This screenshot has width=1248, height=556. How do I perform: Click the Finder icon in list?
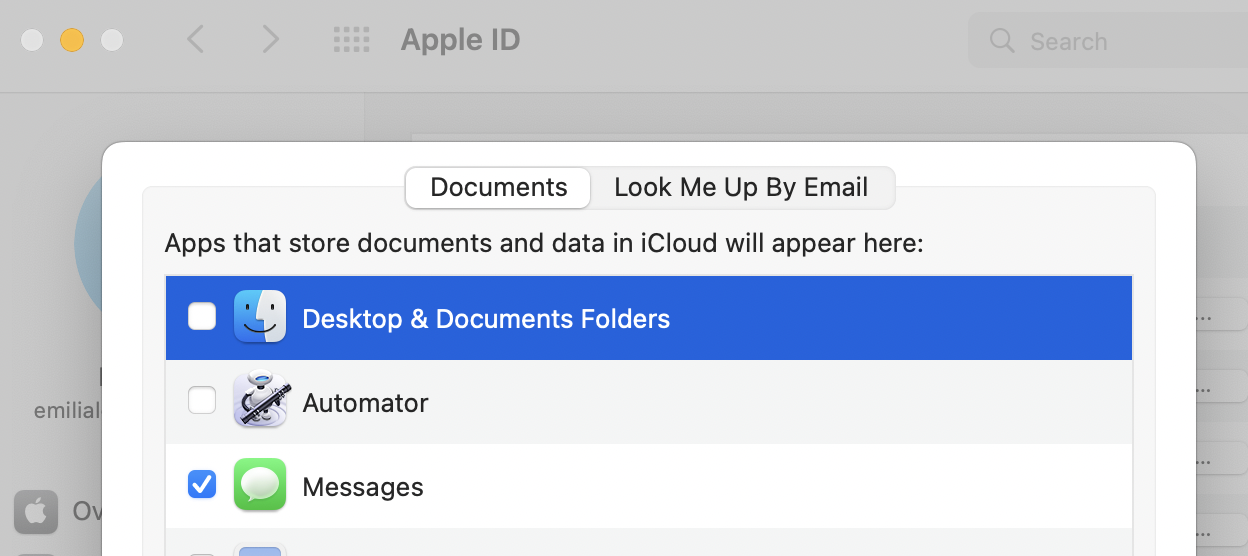point(260,317)
